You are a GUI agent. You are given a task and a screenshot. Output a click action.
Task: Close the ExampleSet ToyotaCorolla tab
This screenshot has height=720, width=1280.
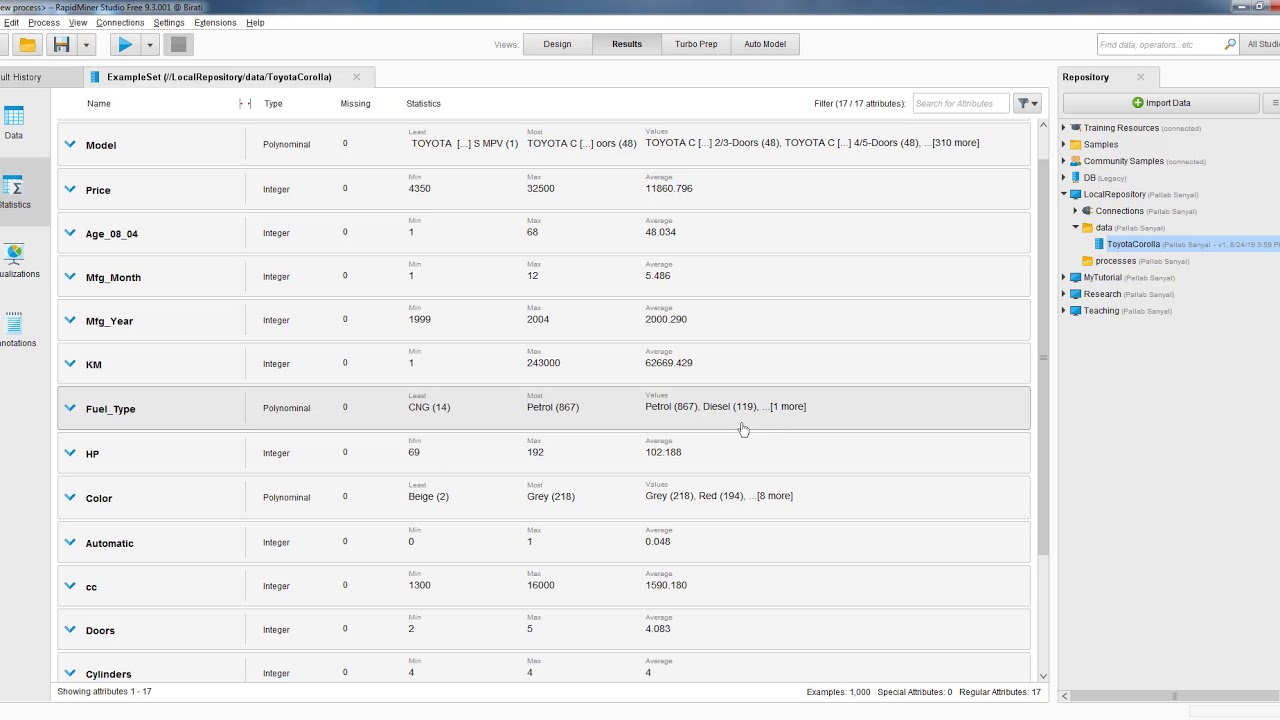click(x=356, y=77)
